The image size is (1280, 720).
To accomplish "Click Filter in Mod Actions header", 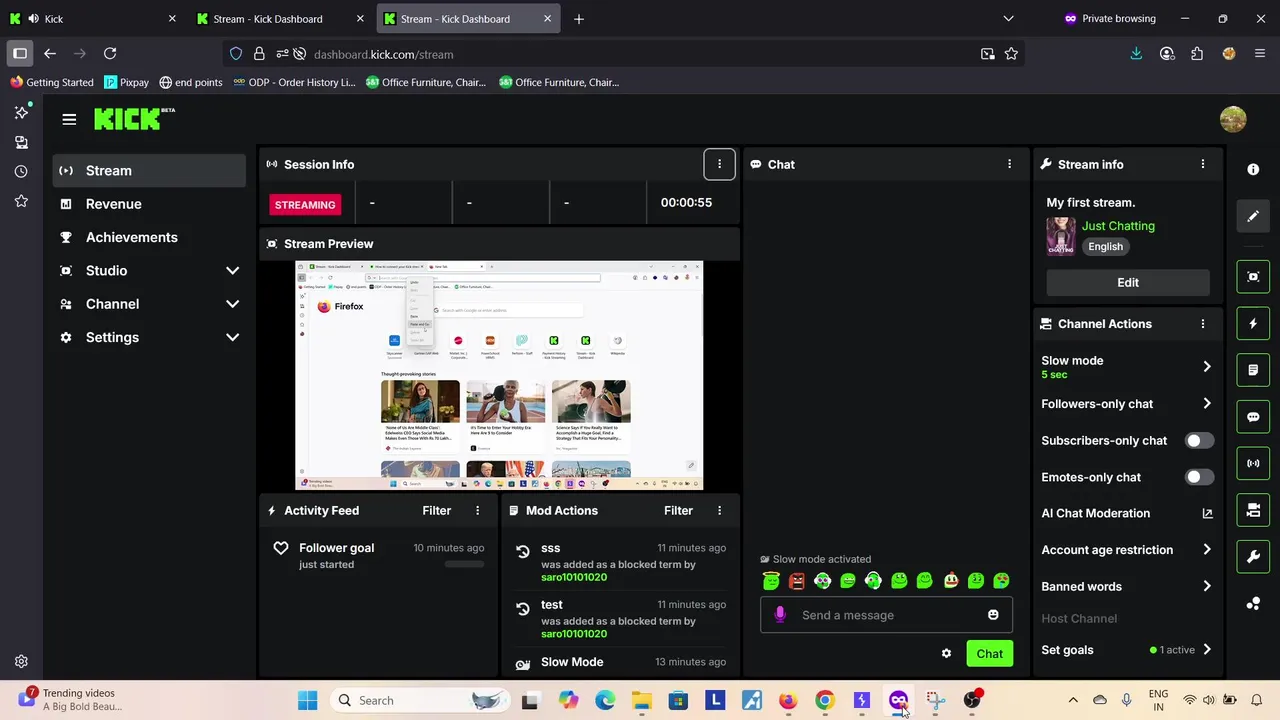I will pyautogui.click(x=678, y=511).
